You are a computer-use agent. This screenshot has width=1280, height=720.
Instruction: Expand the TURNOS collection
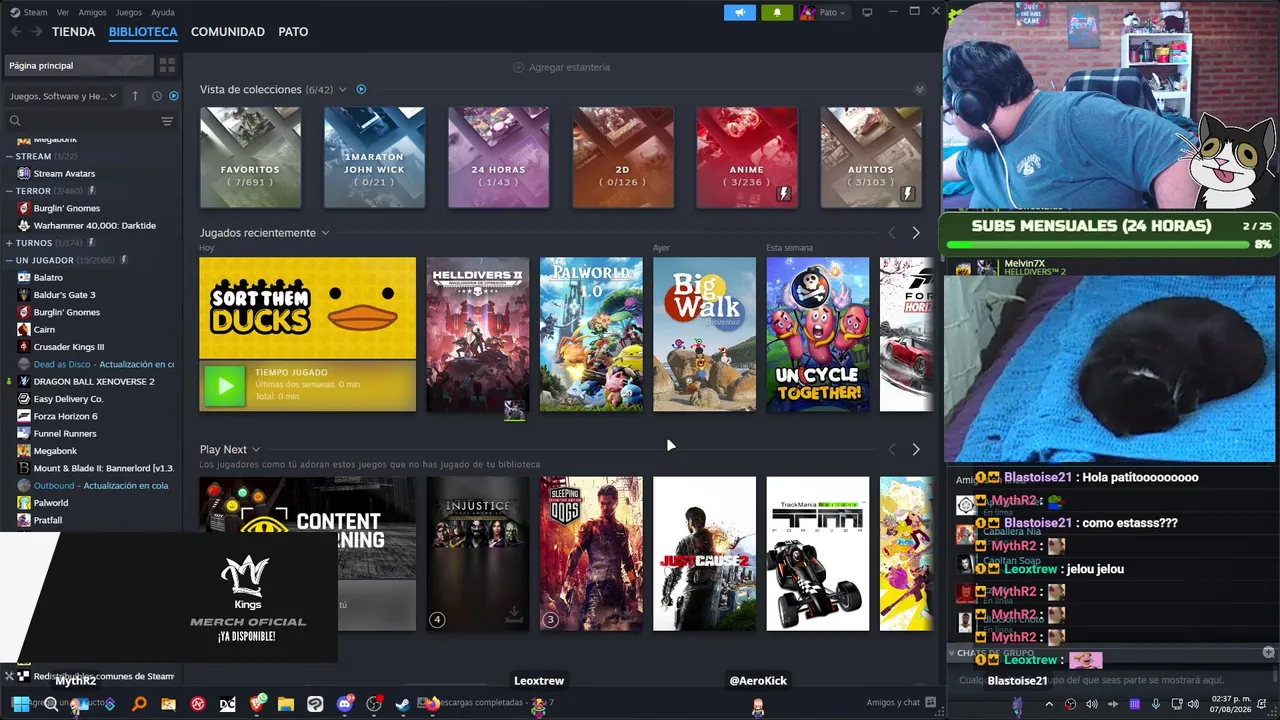pyautogui.click(x=10, y=243)
